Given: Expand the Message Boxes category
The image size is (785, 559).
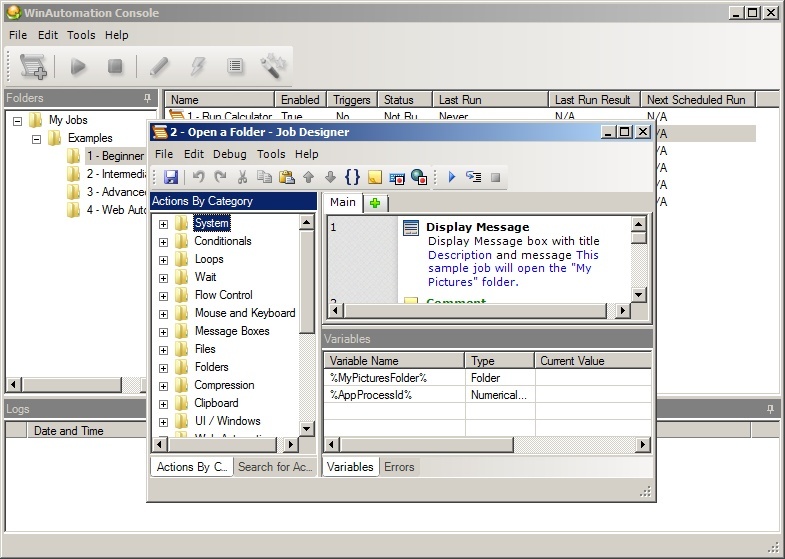Looking at the screenshot, I should tap(163, 332).
